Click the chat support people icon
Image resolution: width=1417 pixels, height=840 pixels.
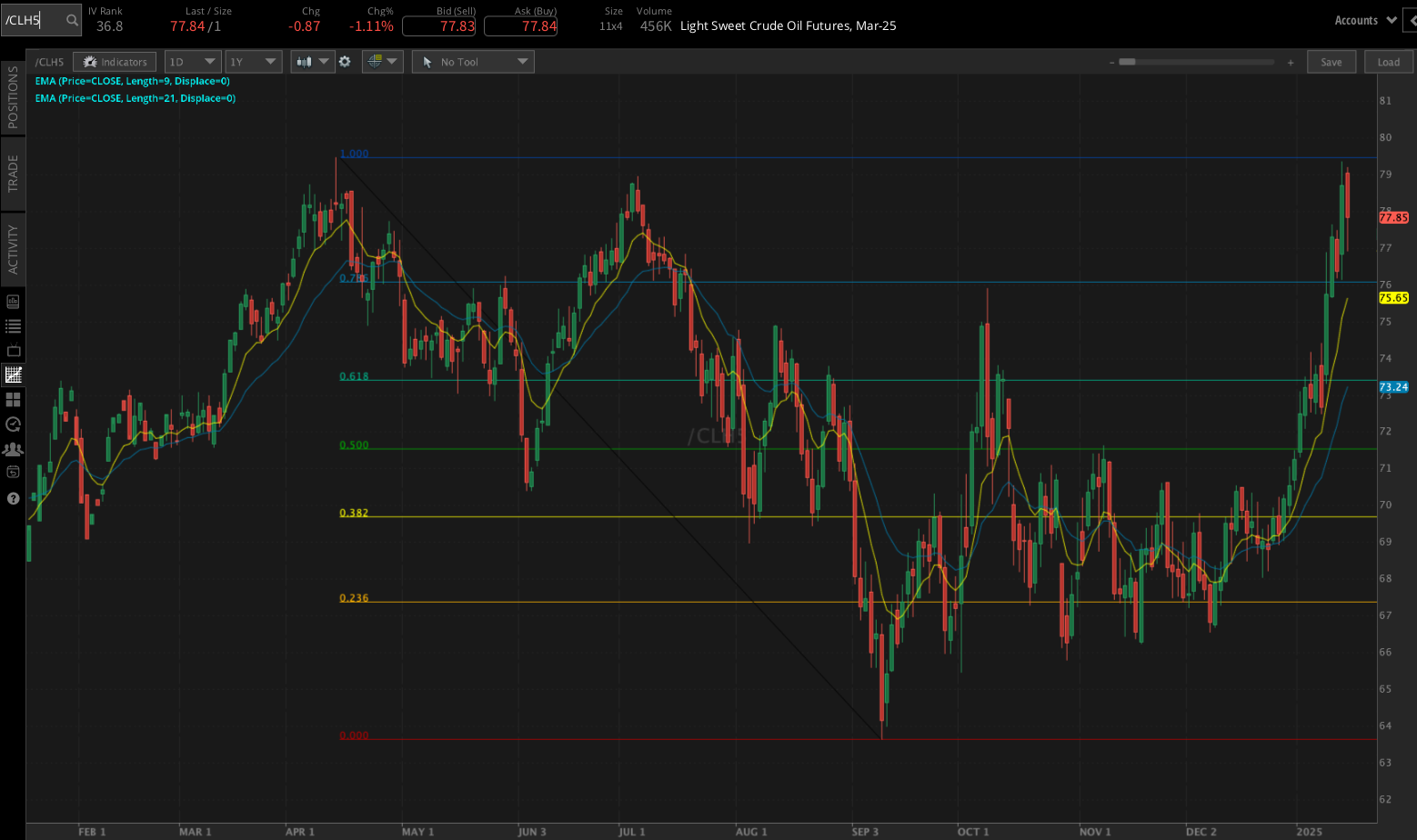pyautogui.click(x=13, y=448)
